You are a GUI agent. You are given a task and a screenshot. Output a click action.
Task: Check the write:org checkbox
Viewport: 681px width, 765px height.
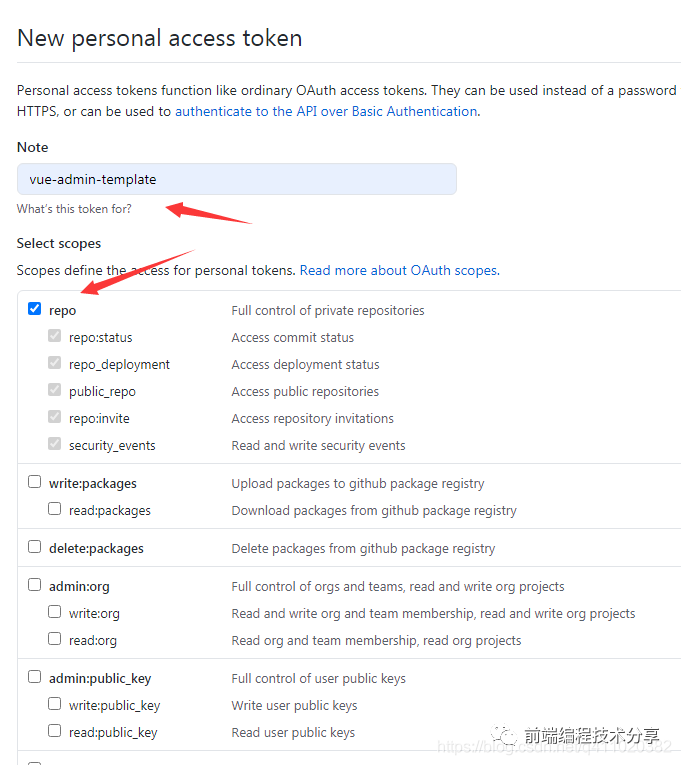coord(55,612)
